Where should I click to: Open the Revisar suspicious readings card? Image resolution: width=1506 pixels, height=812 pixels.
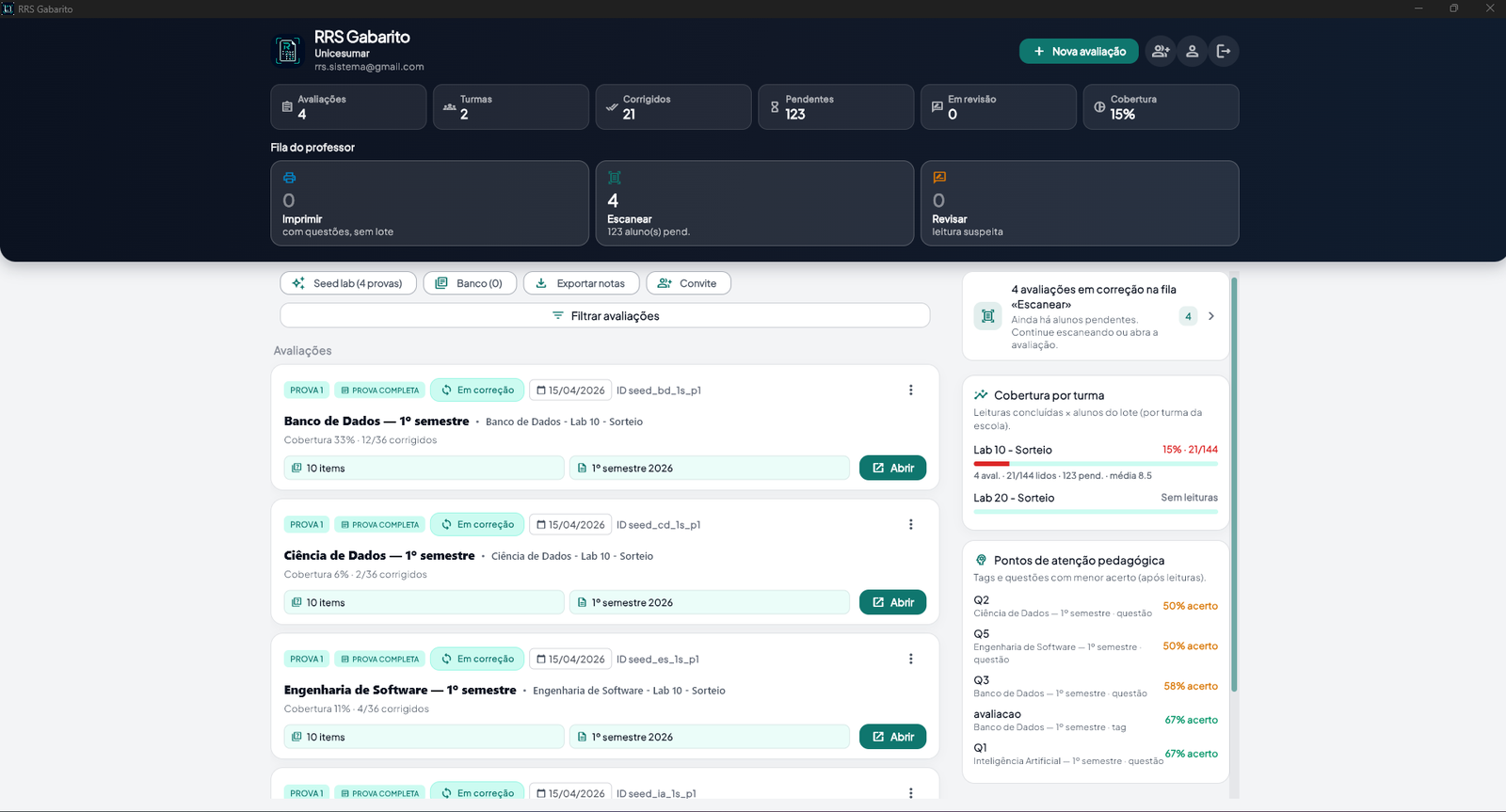pyautogui.click(x=1080, y=203)
